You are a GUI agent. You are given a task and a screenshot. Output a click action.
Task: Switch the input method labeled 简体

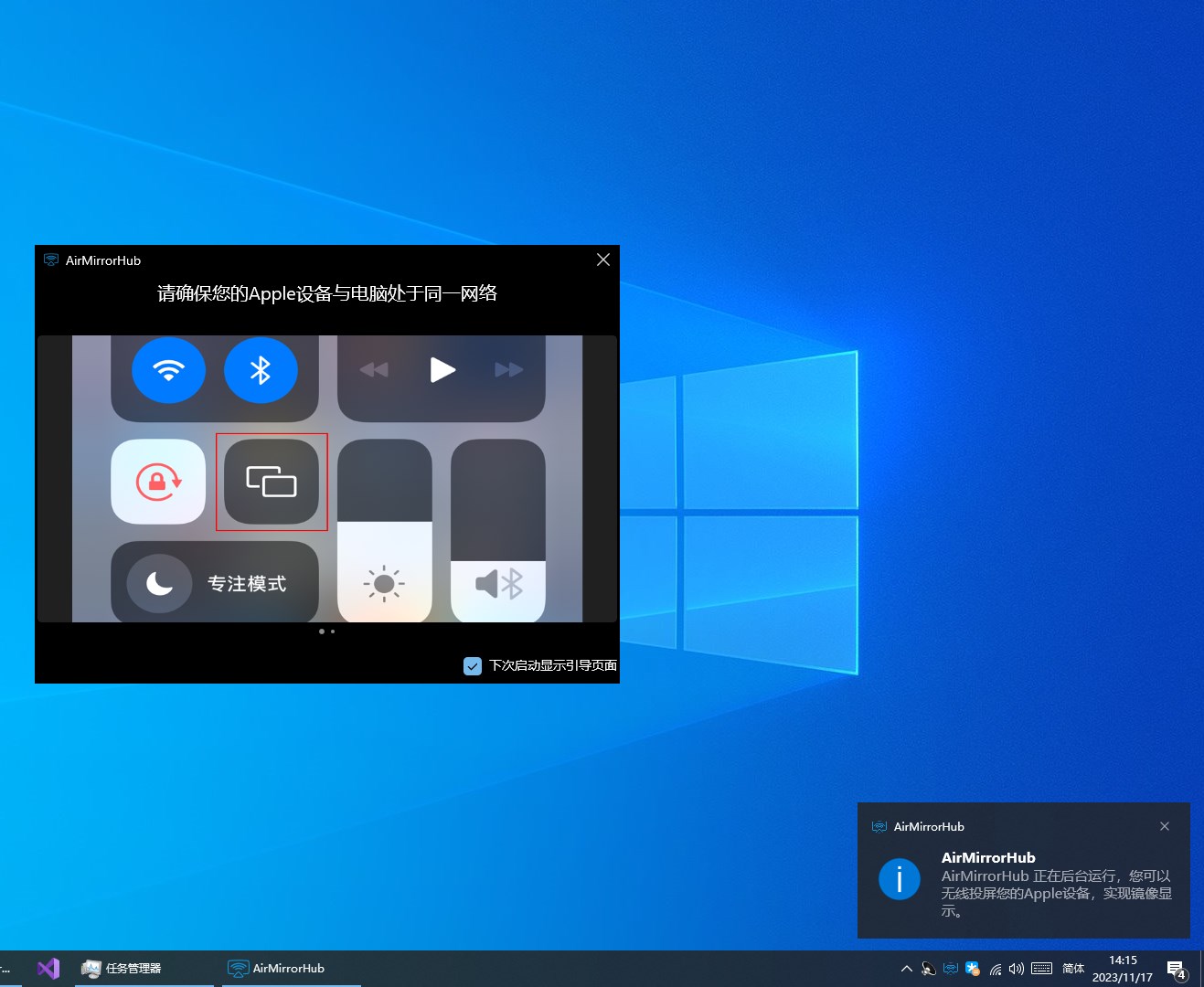(x=1073, y=969)
